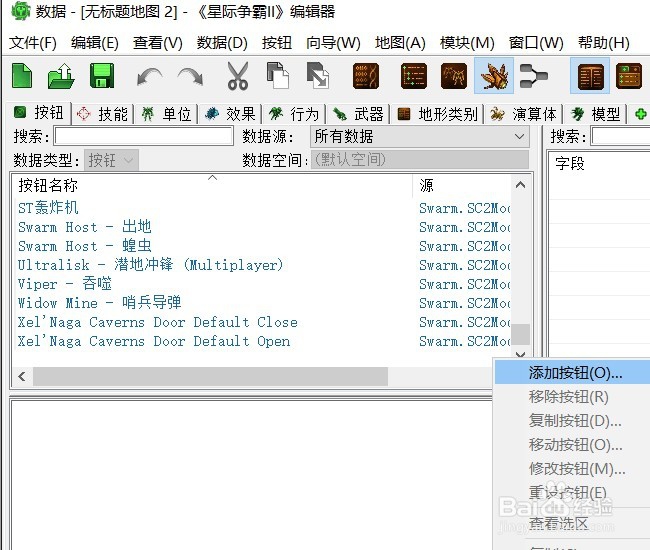
Task: Open the 编辑(E) menu
Action: tap(95, 43)
